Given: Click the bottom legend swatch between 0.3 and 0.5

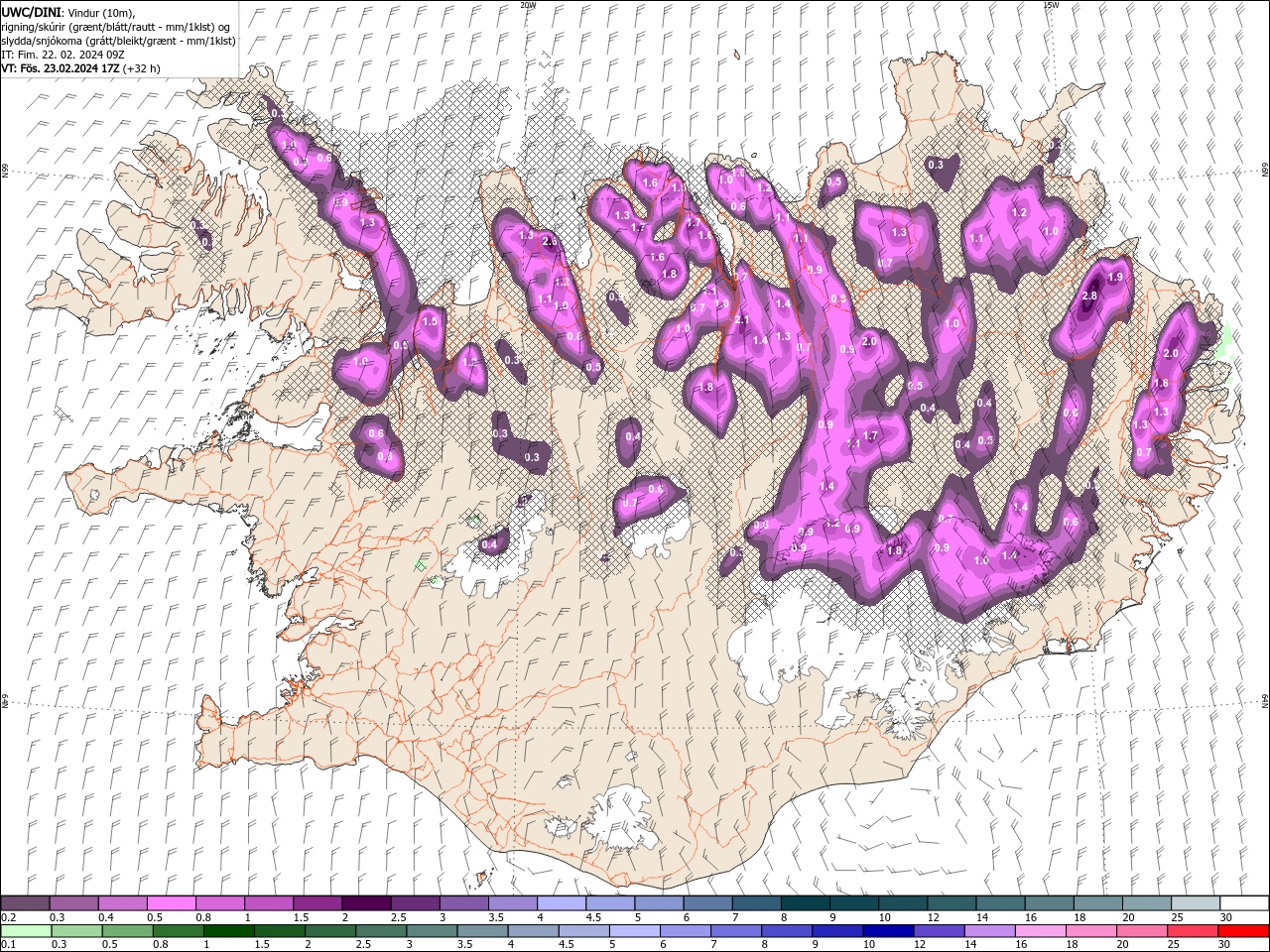Looking at the screenshot, I should tap(76, 931).
